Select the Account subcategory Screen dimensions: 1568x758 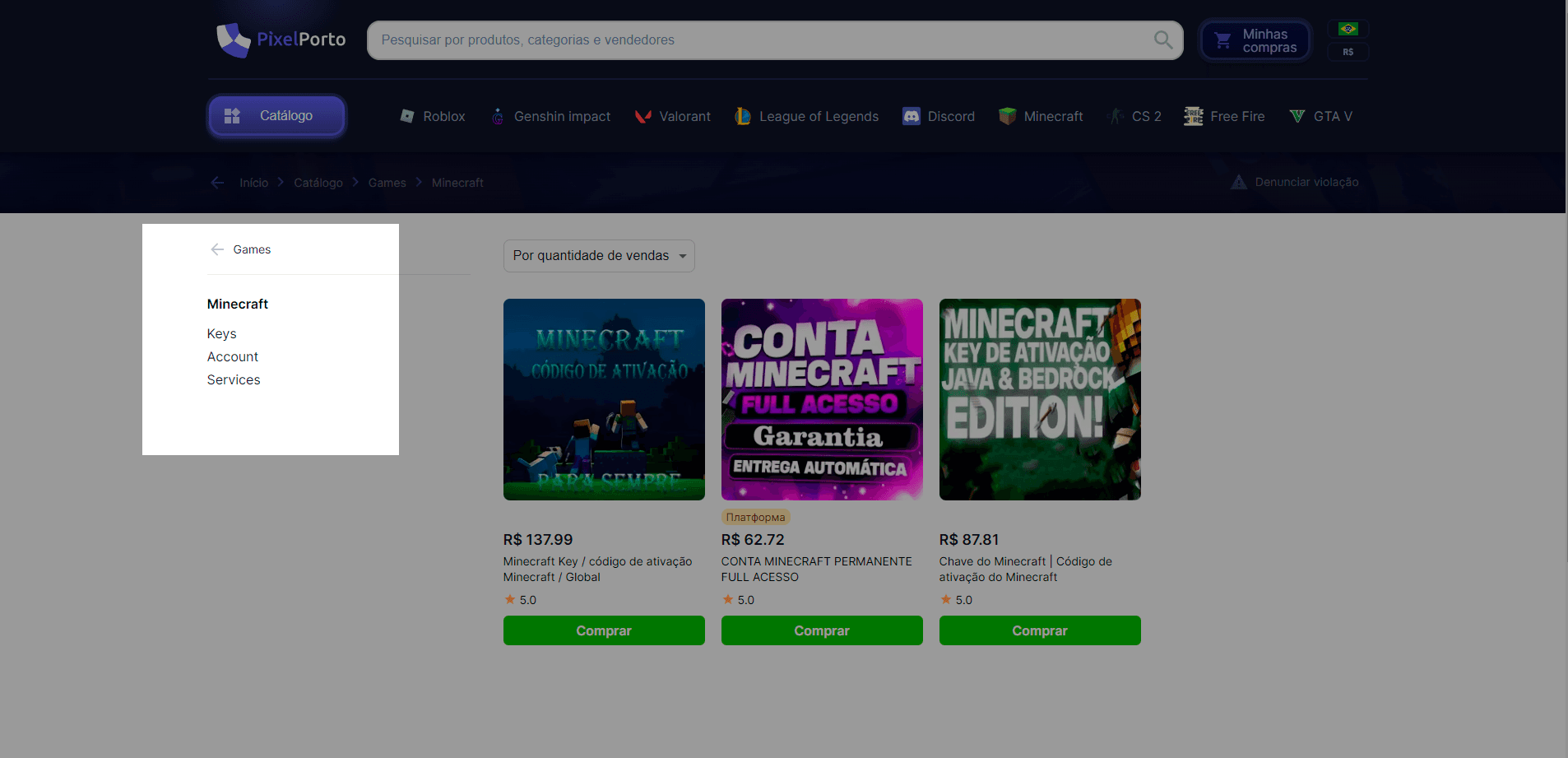click(233, 356)
